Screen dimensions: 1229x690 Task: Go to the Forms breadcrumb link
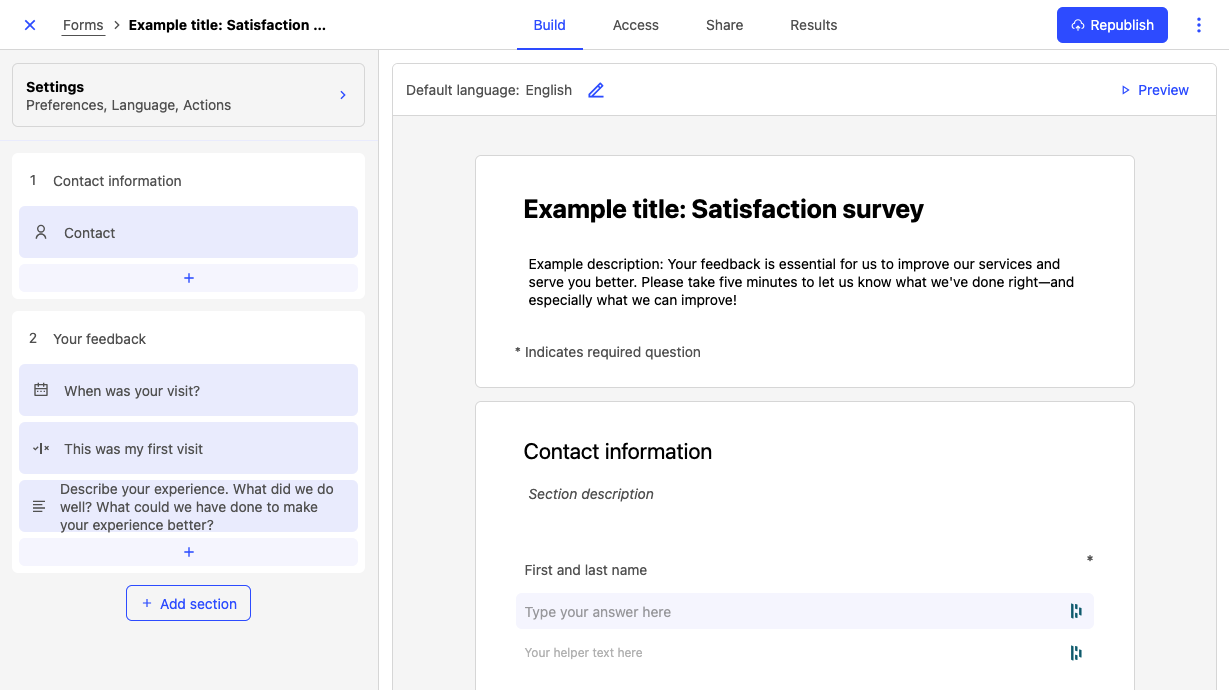pos(83,25)
